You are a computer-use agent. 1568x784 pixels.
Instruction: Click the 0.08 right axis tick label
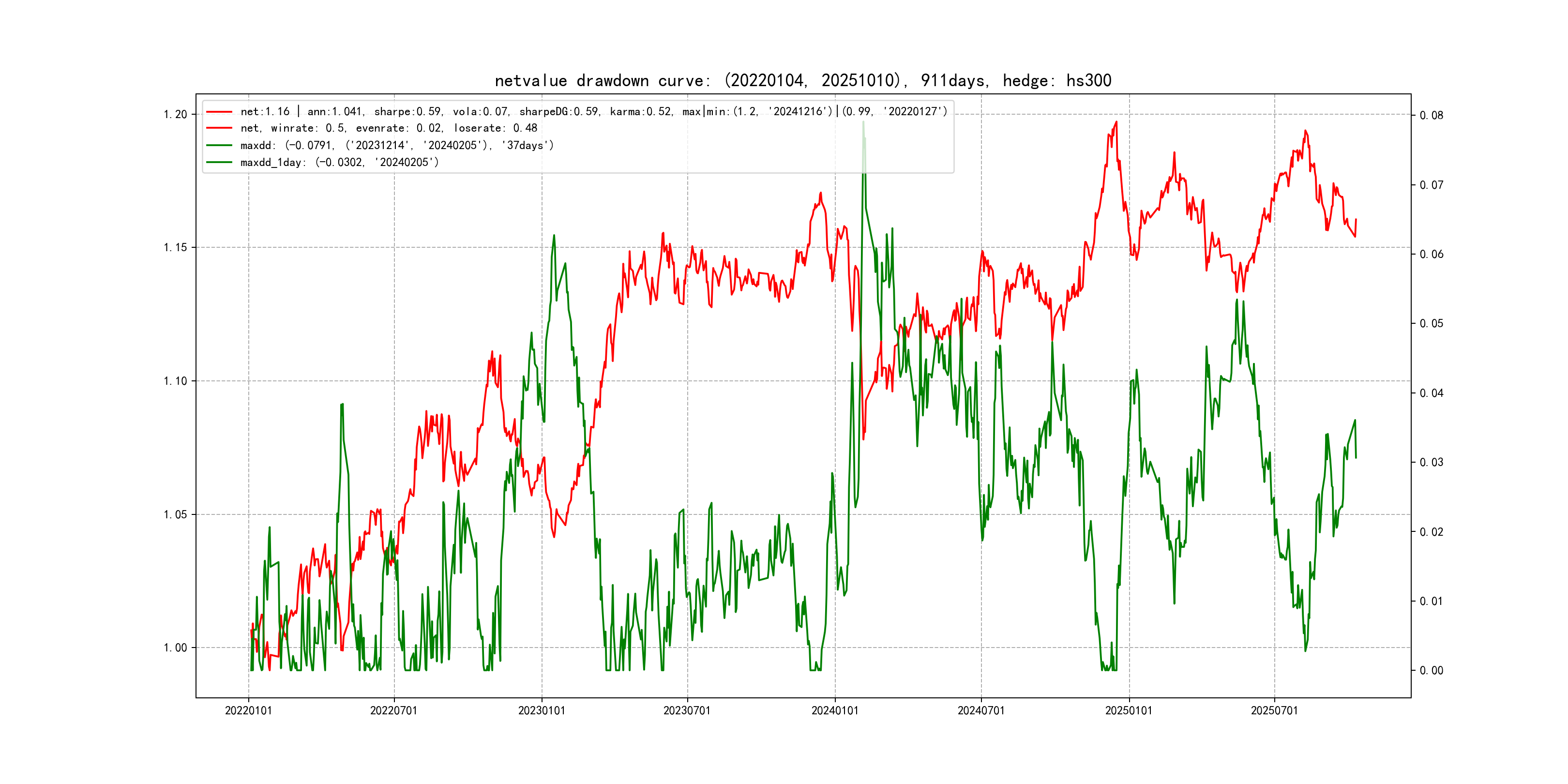point(1431,116)
